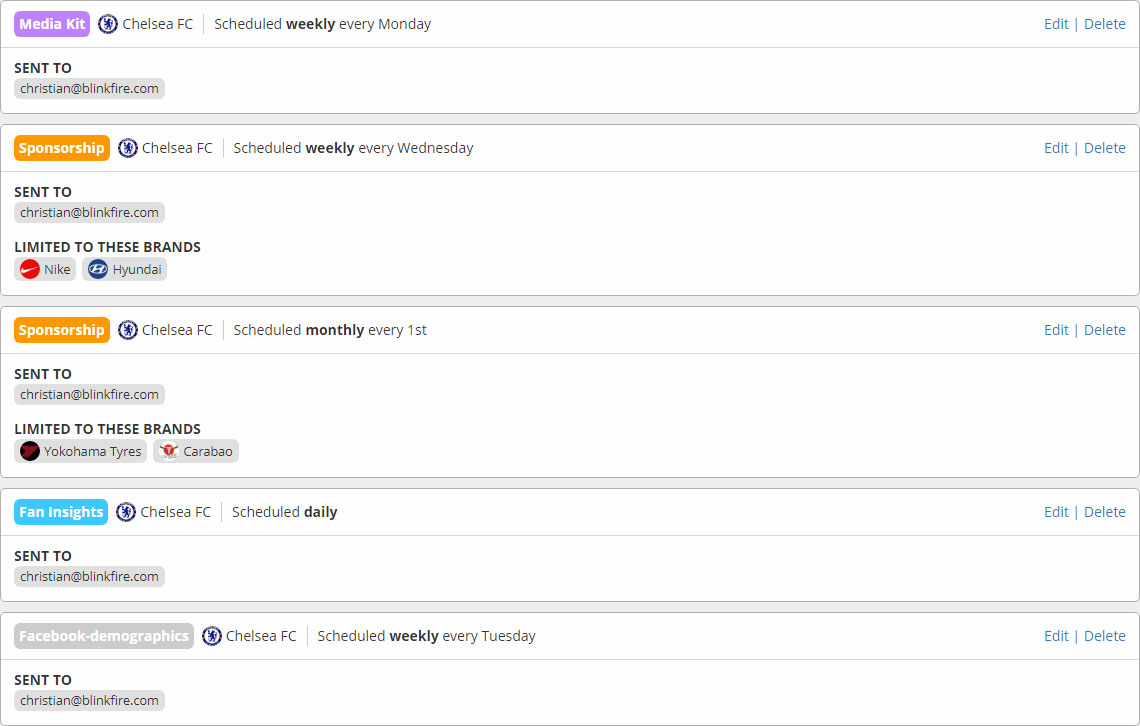The image size is (1140, 726).
Task: Click Chelsea crest in monthly Sponsorship row
Action: (x=128, y=330)
